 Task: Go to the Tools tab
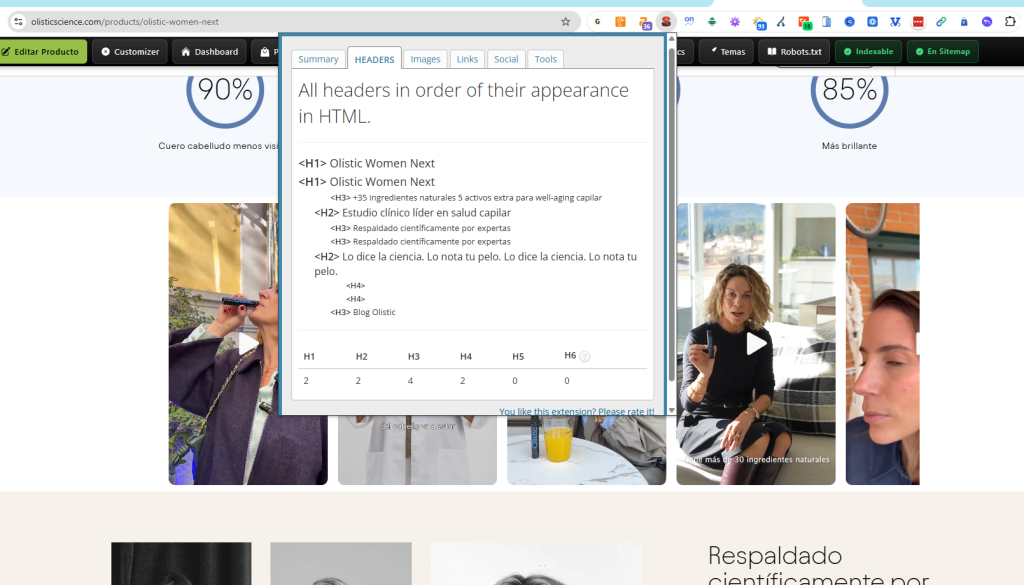545,59
